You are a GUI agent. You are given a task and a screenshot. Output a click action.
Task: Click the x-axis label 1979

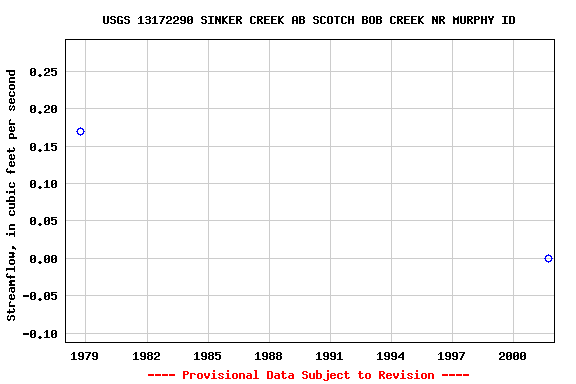[x=84, y=356]
